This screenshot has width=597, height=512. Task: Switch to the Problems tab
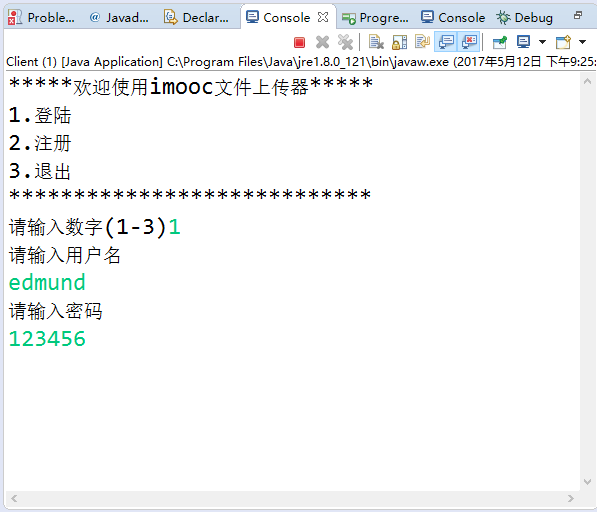(42, 18)
